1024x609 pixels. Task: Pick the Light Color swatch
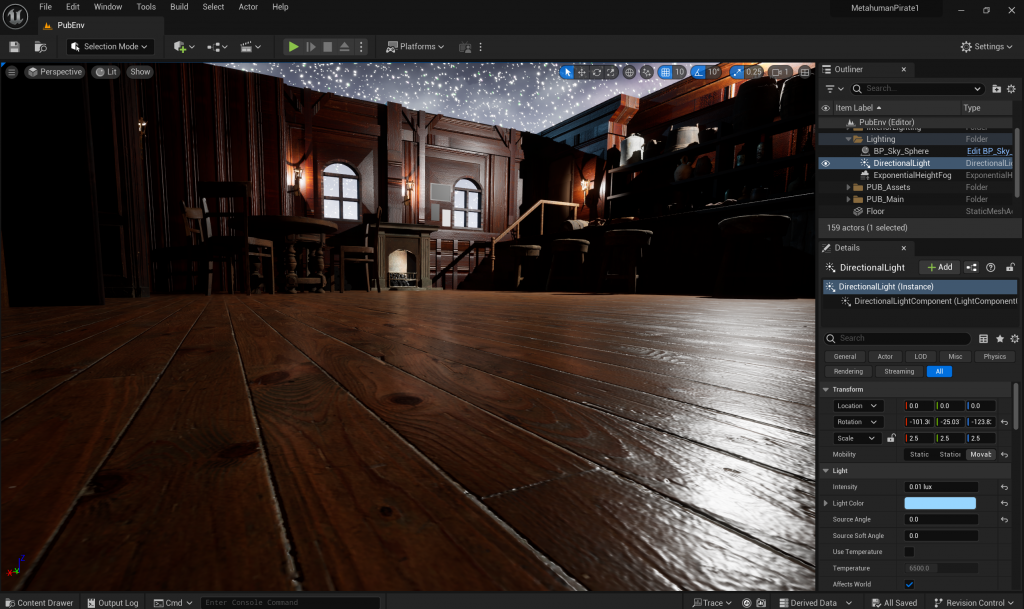[940, 503]
